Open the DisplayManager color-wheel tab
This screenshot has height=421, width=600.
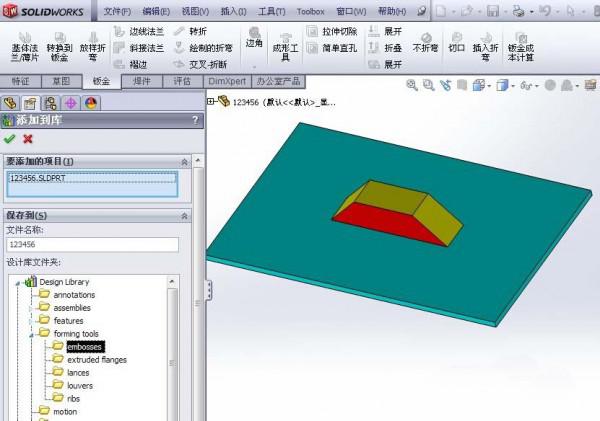click(91, 103)
